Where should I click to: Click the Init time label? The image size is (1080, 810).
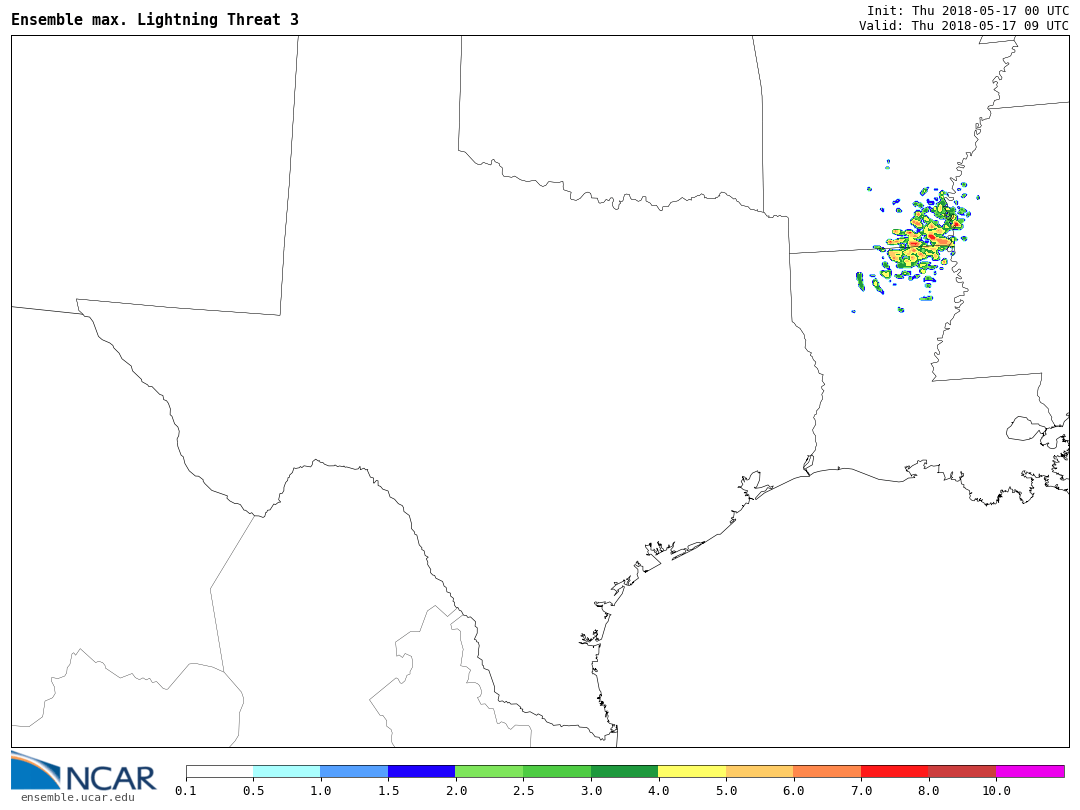coord(967,10)
